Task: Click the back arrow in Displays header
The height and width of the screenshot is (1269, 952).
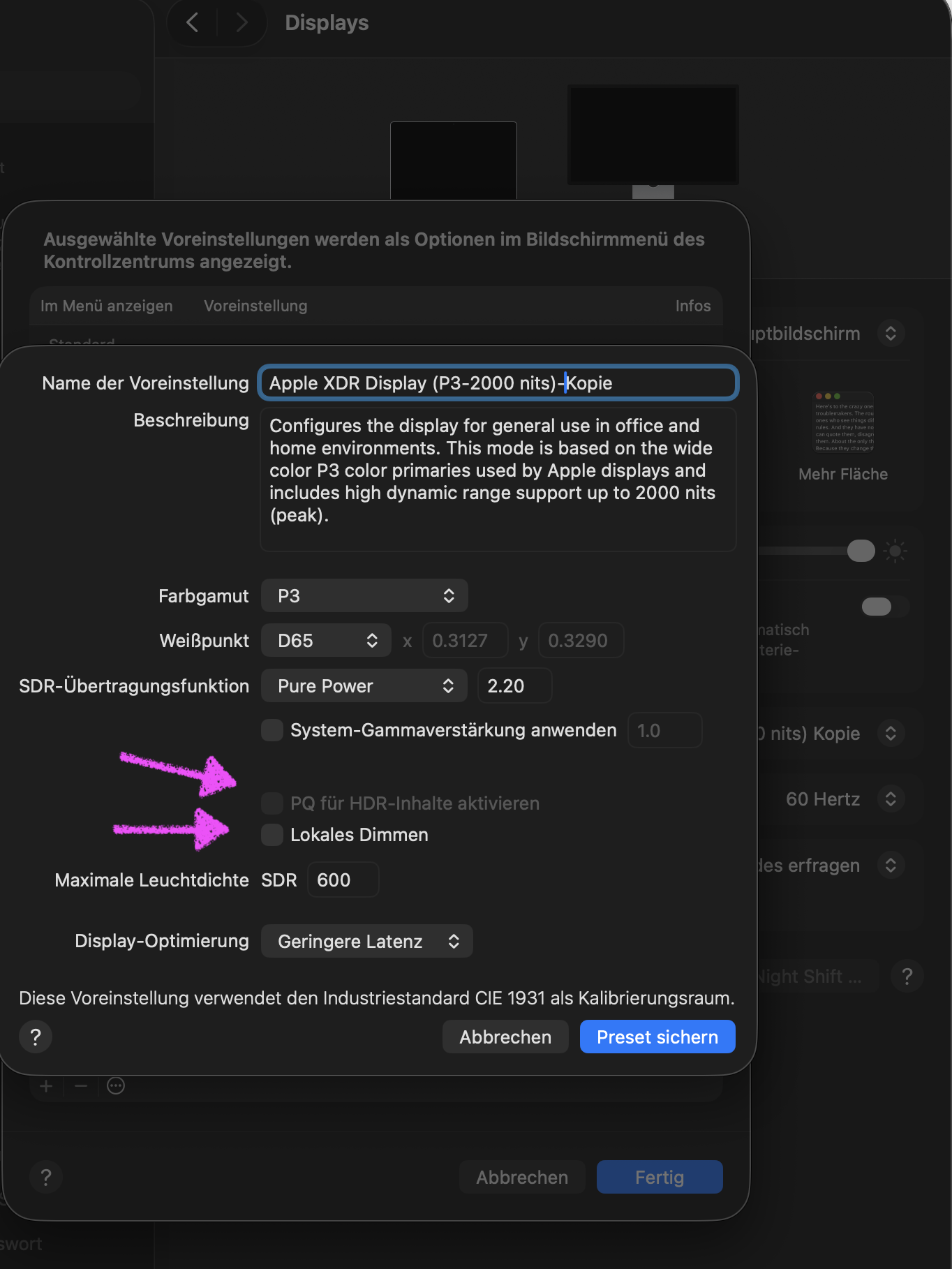Action: (193, 23)
